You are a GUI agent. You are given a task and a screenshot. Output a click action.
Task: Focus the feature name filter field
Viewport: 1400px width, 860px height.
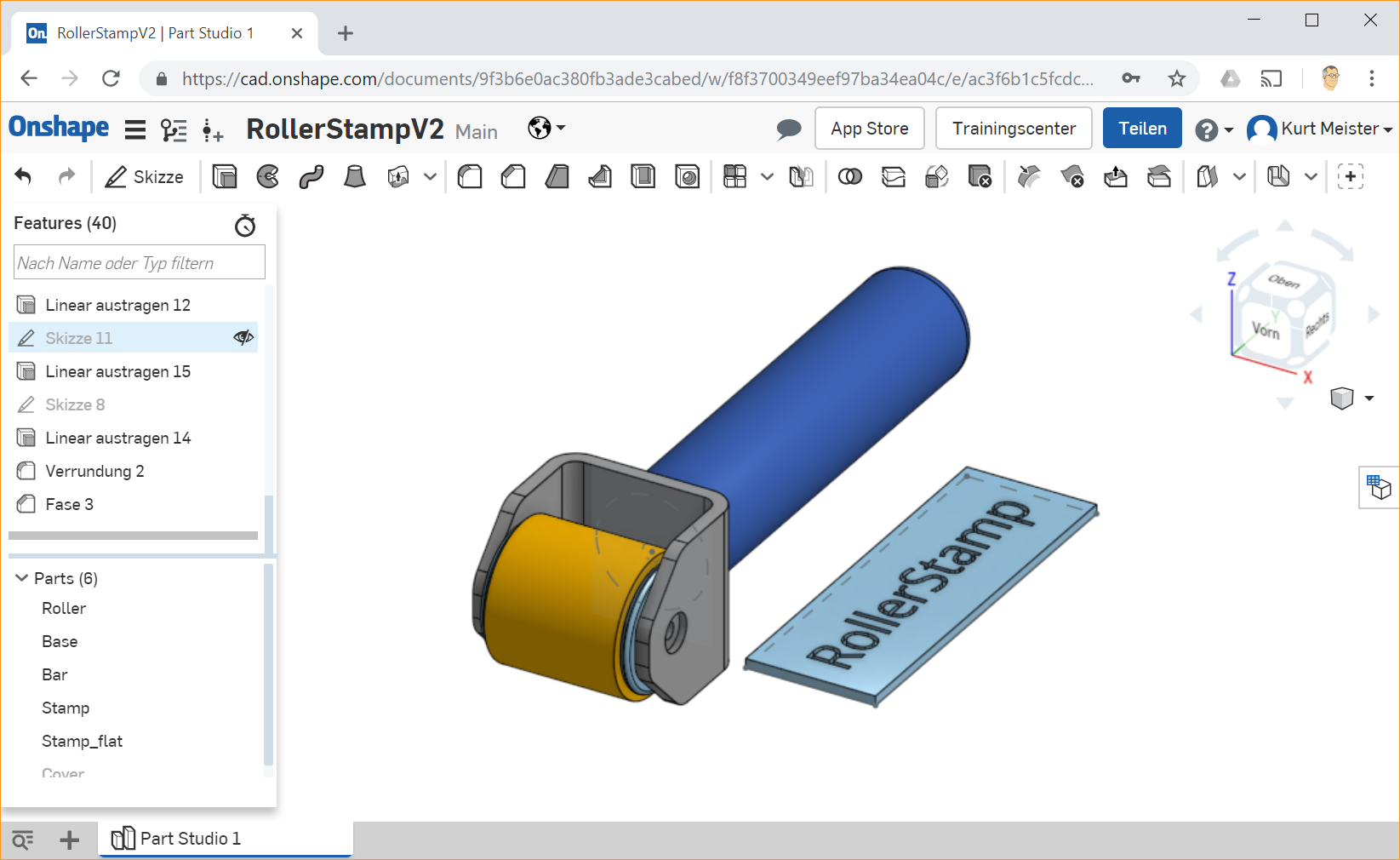[x=140, y=262]
